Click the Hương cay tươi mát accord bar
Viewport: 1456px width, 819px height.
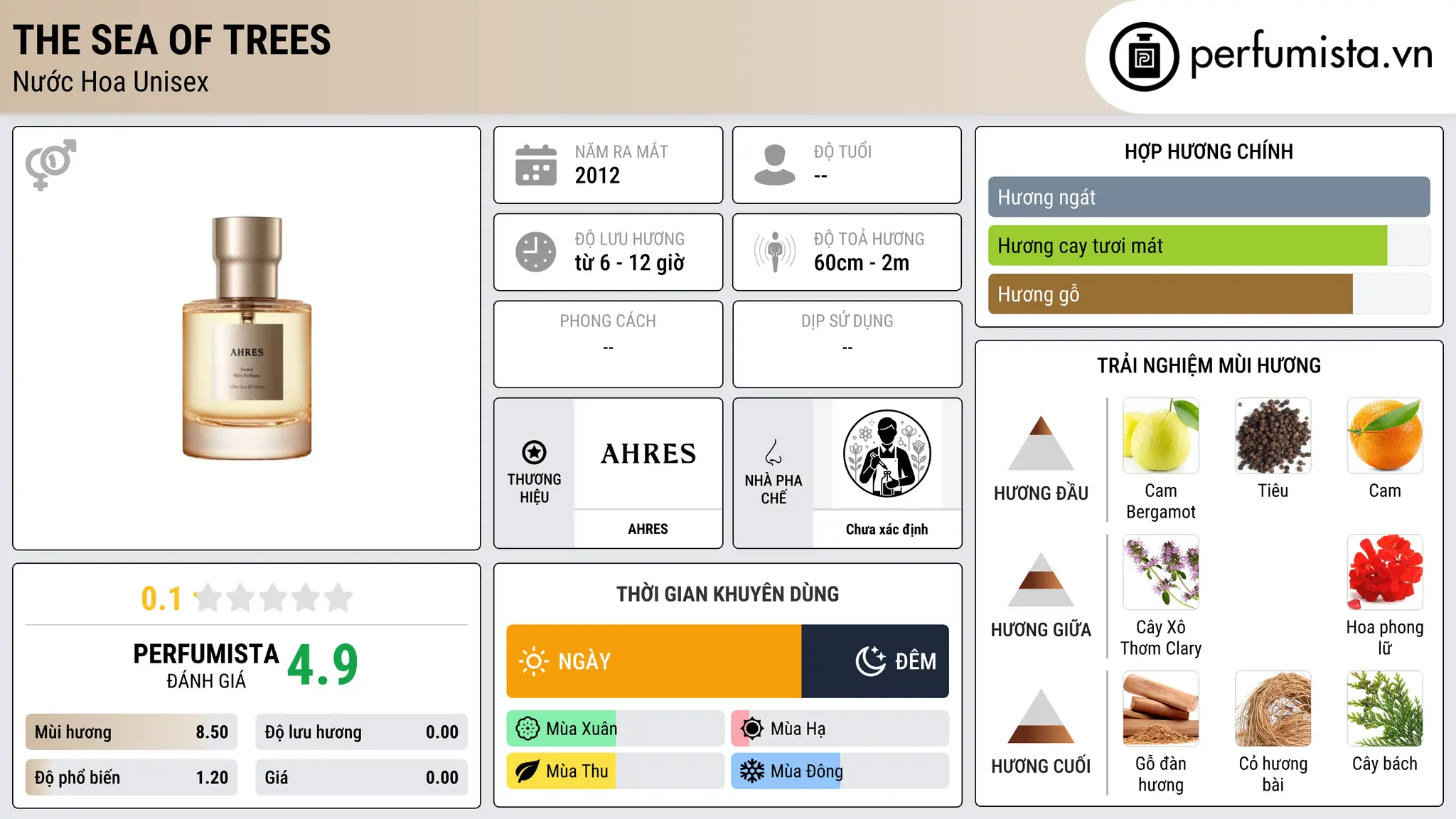coord(1209,245)
